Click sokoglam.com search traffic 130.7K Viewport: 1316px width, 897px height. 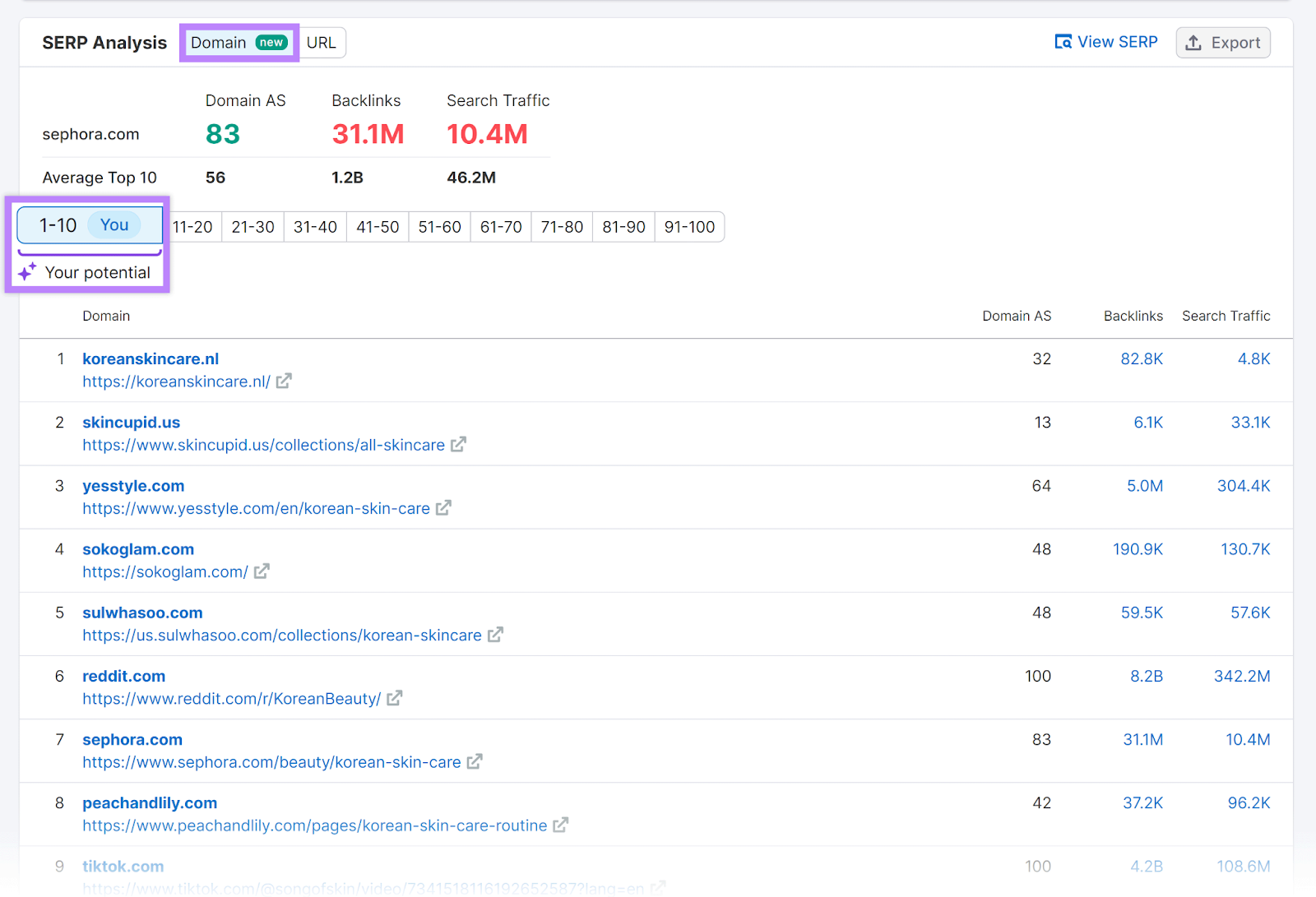click(1245, 549)
